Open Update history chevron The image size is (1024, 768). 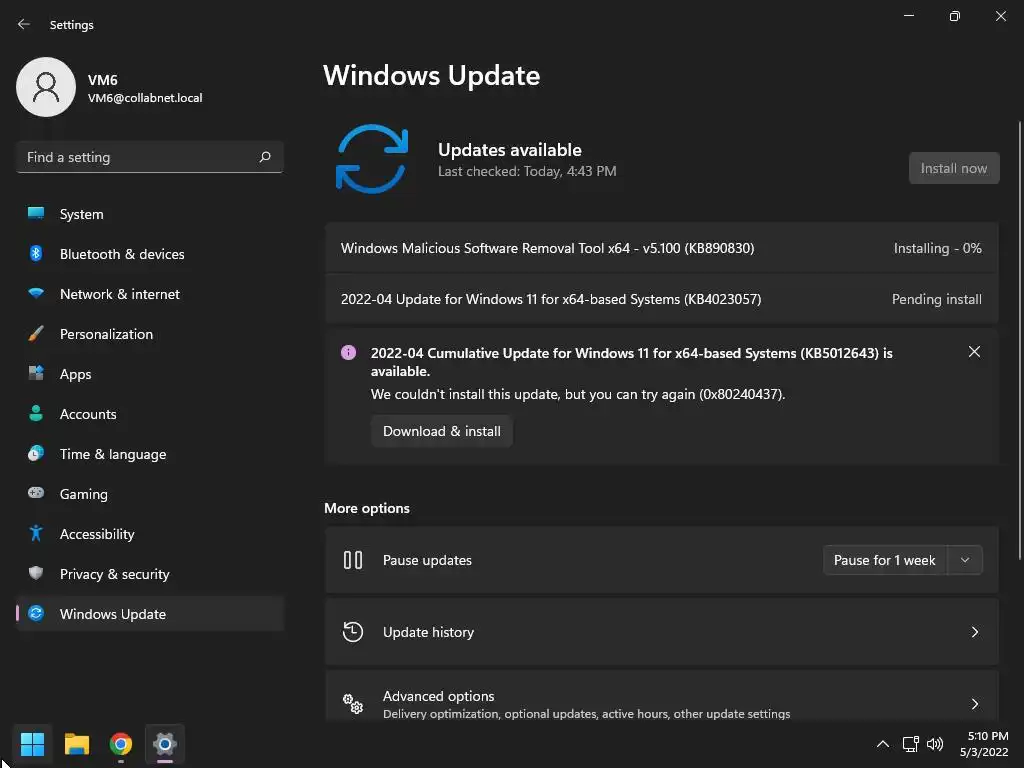coord(974,632)
